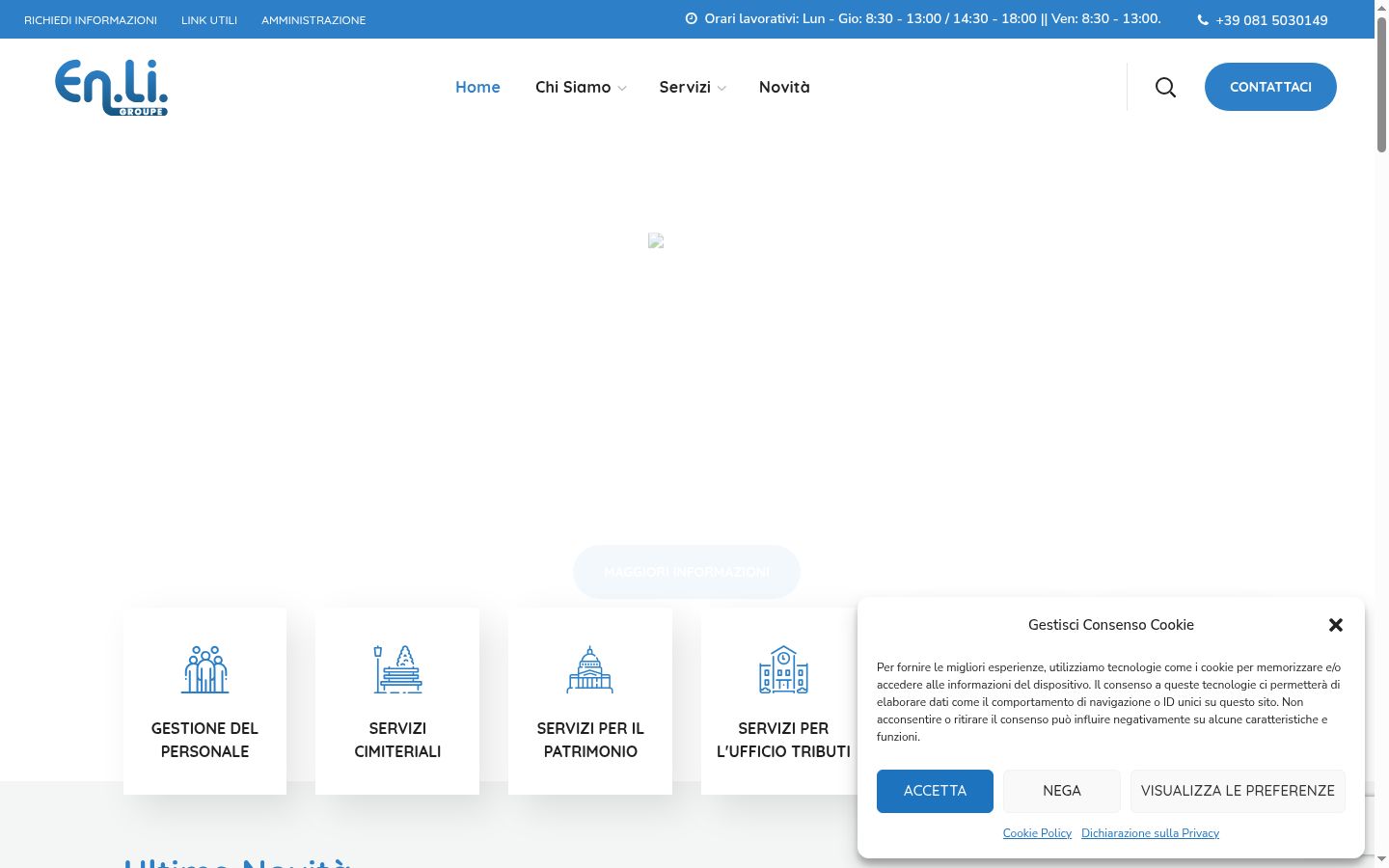This screenshot has height=868, width=1389.
Task: Click the MAGGIORI INFORMAZIONI button
Action: coord(687,572)
